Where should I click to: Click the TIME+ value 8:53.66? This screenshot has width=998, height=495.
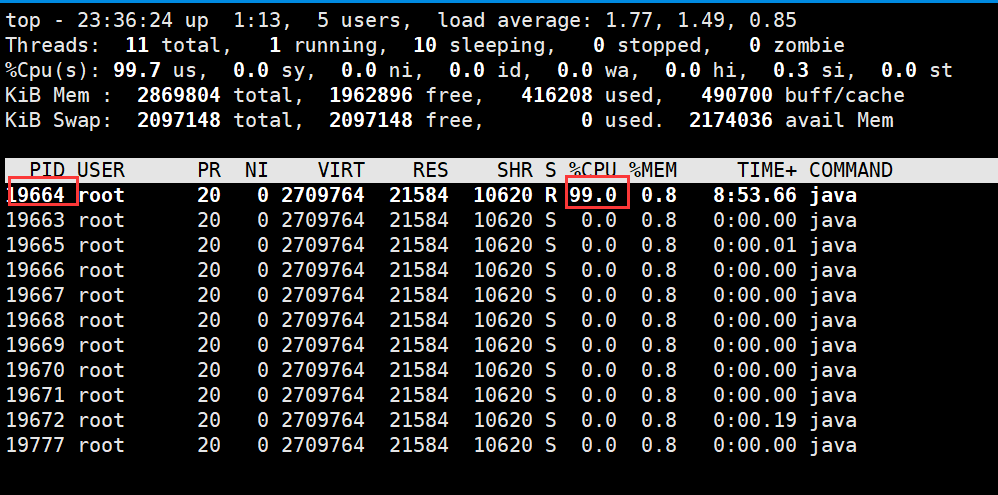(x=755, y=195)
